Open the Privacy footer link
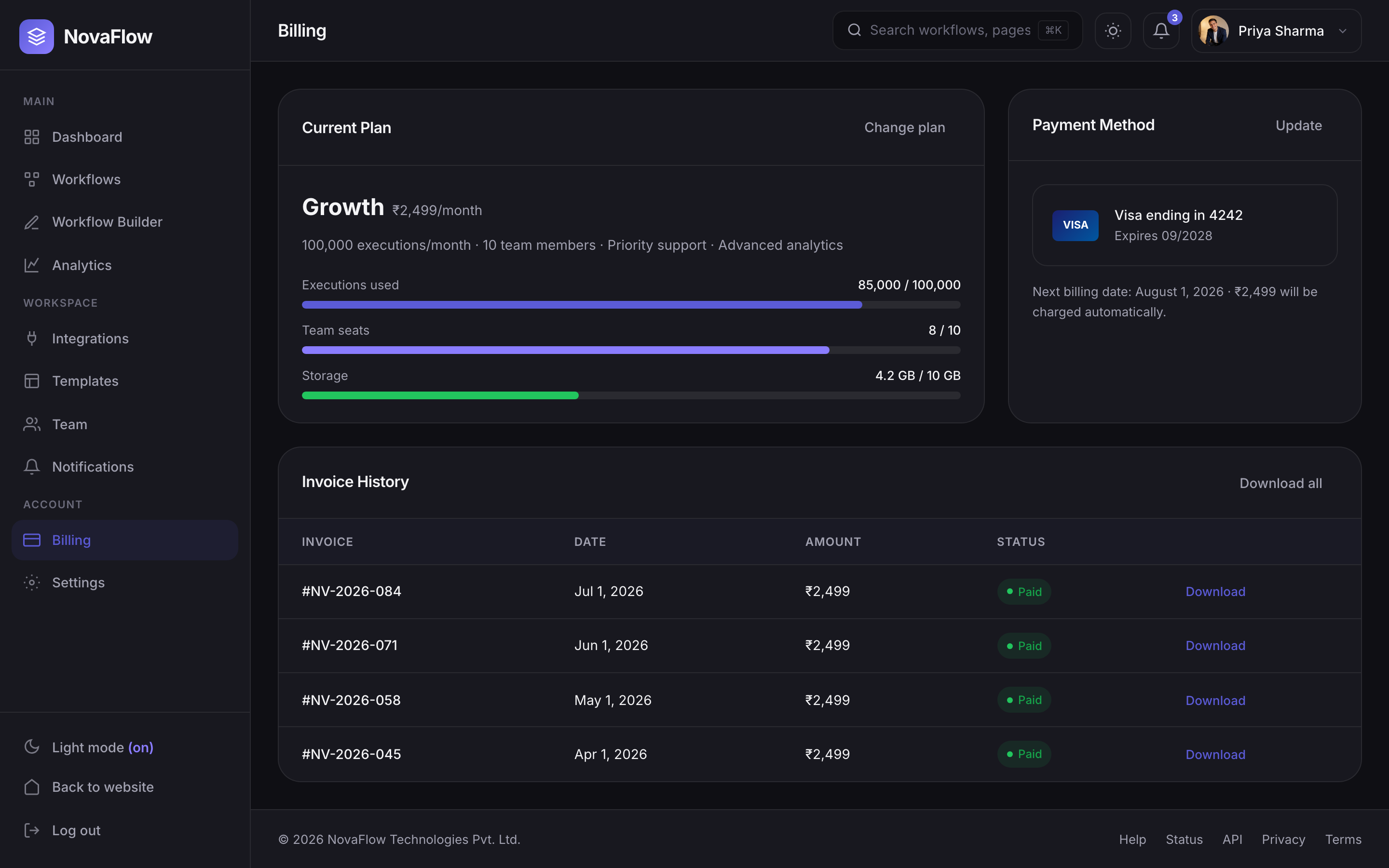This screenshot has width=1389, height=868. 1283,839
